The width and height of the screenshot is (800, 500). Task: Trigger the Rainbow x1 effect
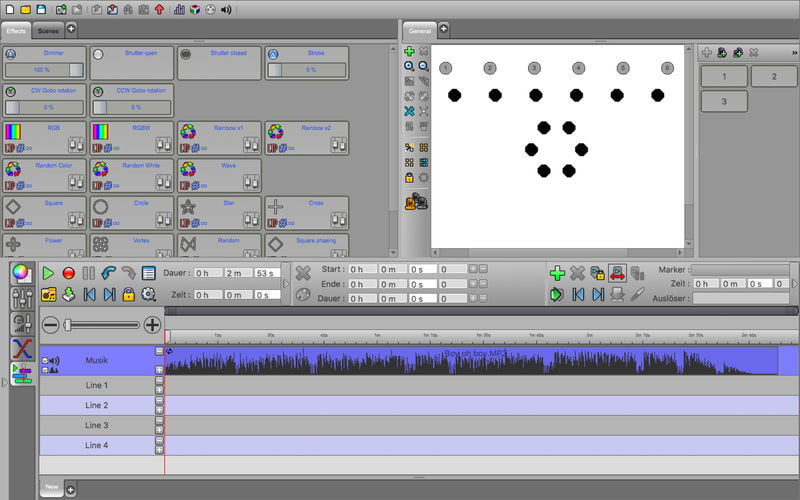pyautogui.click(x=219, y=138)
